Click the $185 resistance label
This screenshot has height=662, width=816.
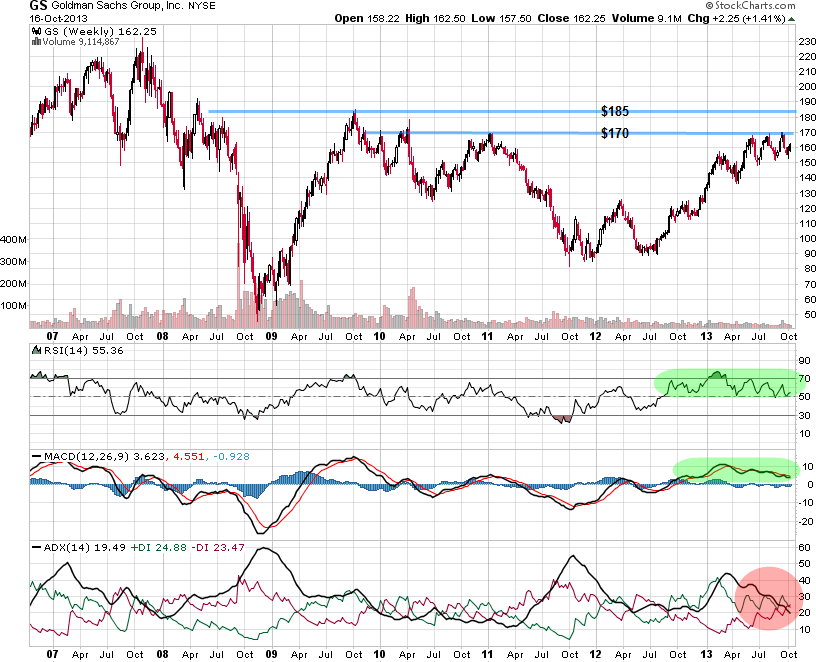[615, 111]
